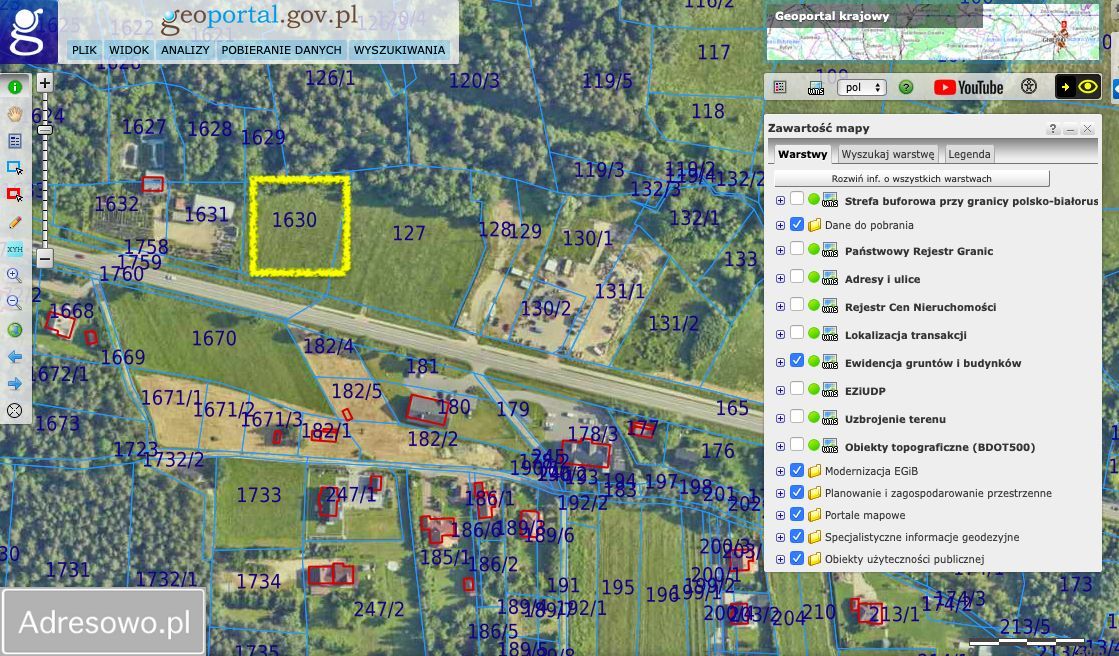Viewport: 1119px width, 656px height.
Task: Toggle the yellow eye high-contrast icon
Action: click(1088, 87)
